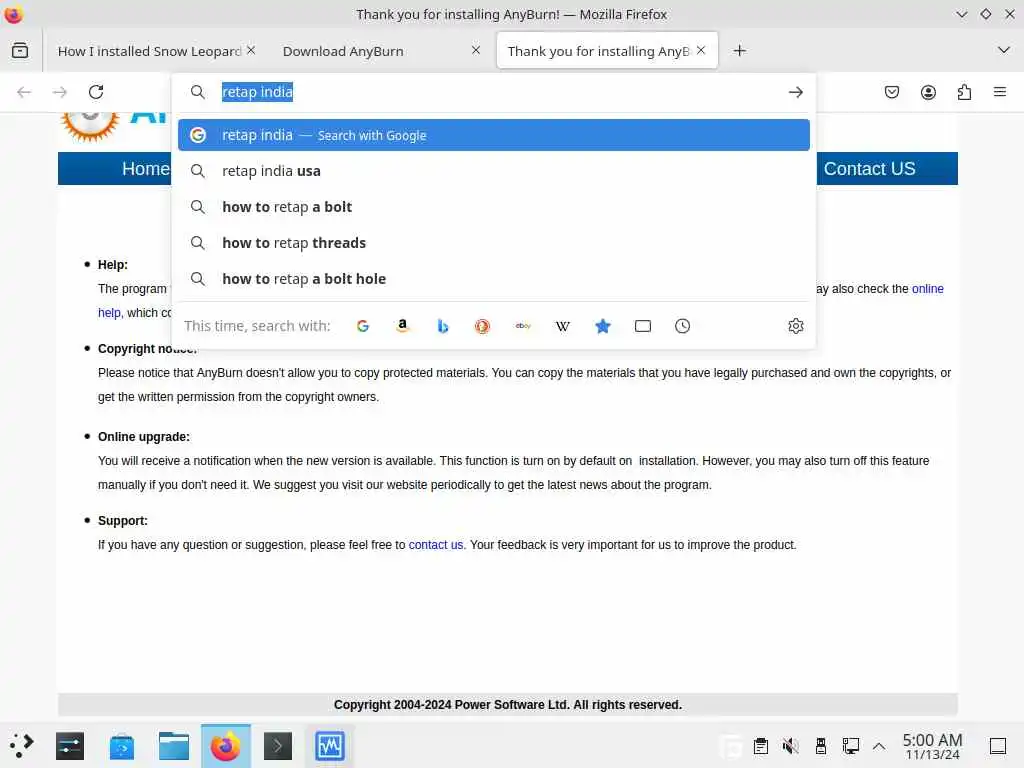Search open tabs with the tab icon
1024x768 pixels.
(x=643, y=326)
